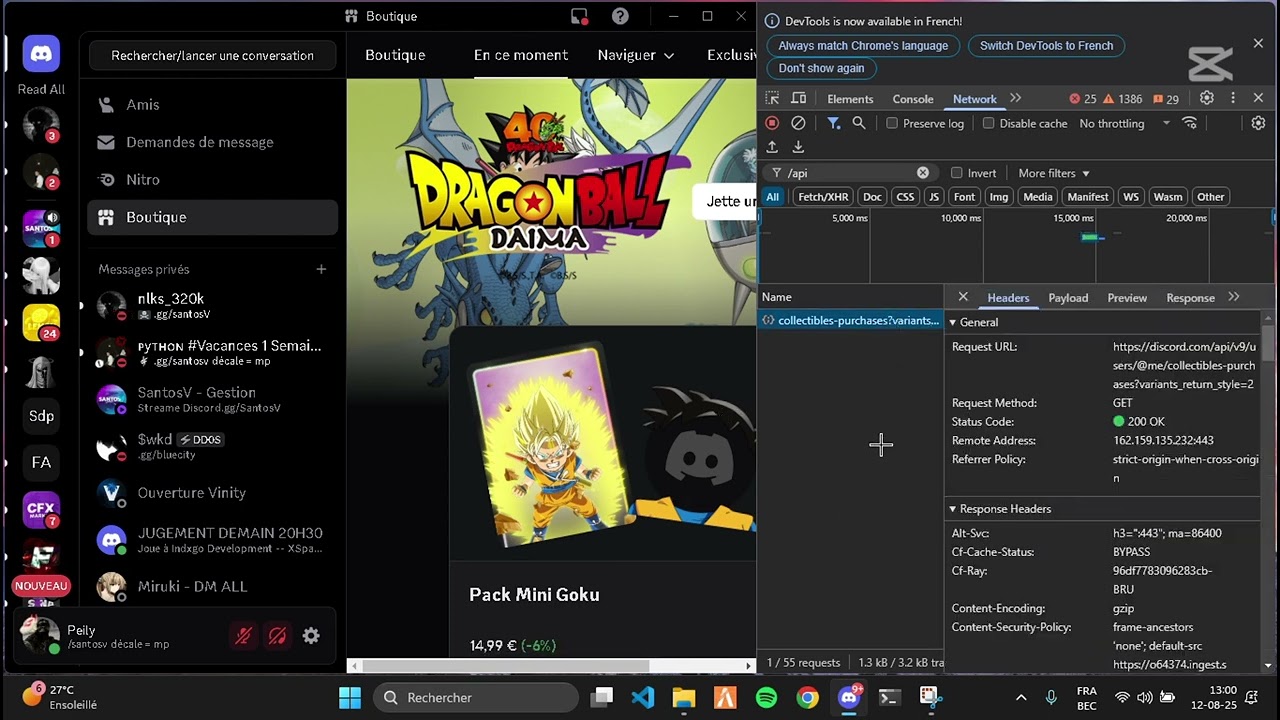Open DevTools settings gear

[x=1207, y=98]
